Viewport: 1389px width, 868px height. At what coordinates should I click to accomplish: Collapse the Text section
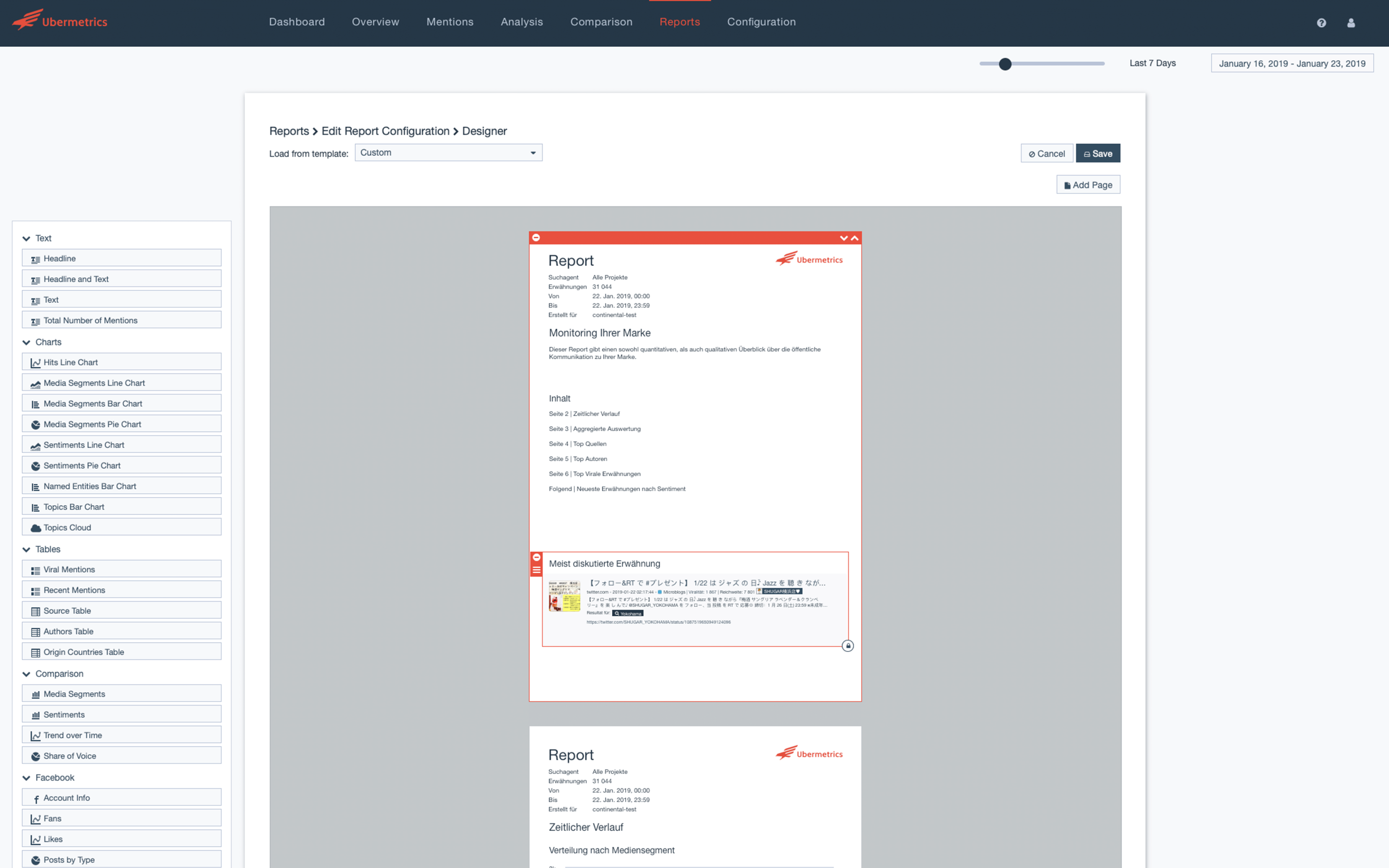[27, 239]
